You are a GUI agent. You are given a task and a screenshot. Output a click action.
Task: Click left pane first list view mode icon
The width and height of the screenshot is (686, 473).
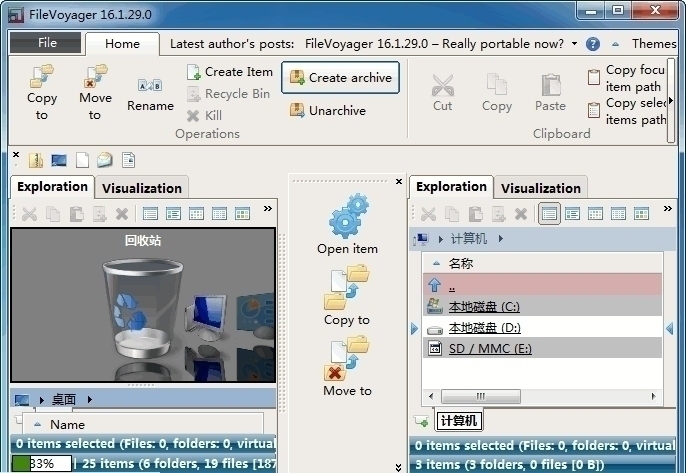tap(150, 214)
